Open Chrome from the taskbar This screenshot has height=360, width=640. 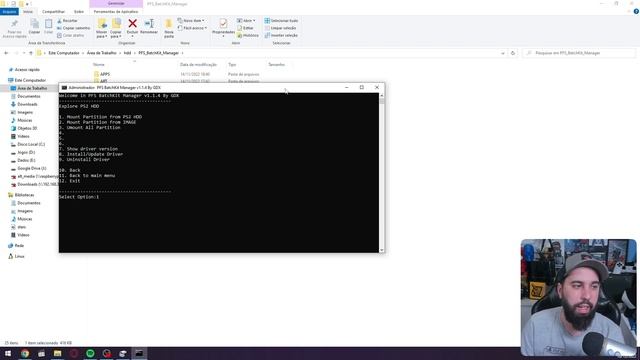click(25, 353)
